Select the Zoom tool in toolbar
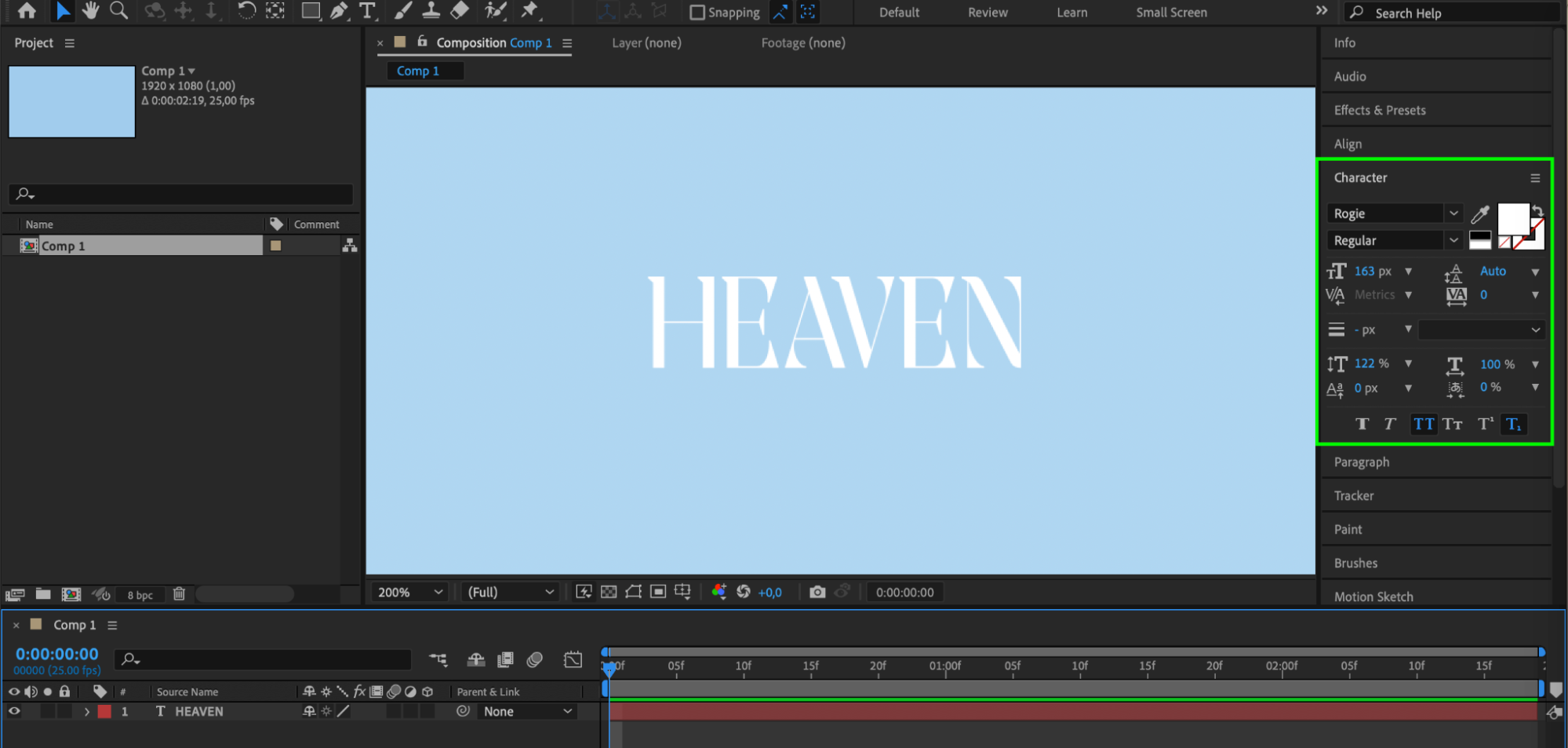The image size is (1568, 748). click(x=118, y=11)
